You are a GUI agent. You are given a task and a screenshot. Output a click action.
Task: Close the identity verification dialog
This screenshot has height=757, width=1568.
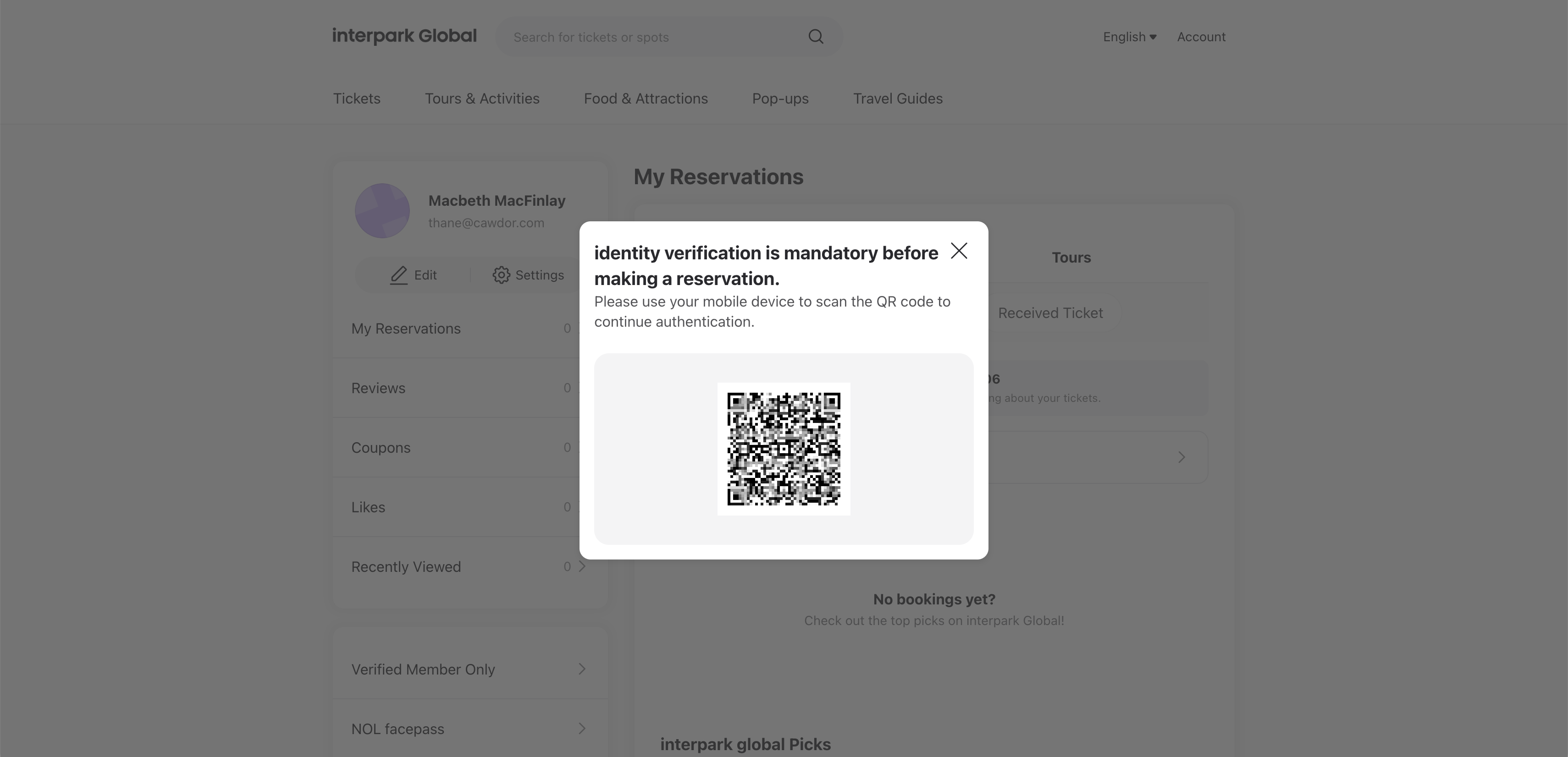959,251
